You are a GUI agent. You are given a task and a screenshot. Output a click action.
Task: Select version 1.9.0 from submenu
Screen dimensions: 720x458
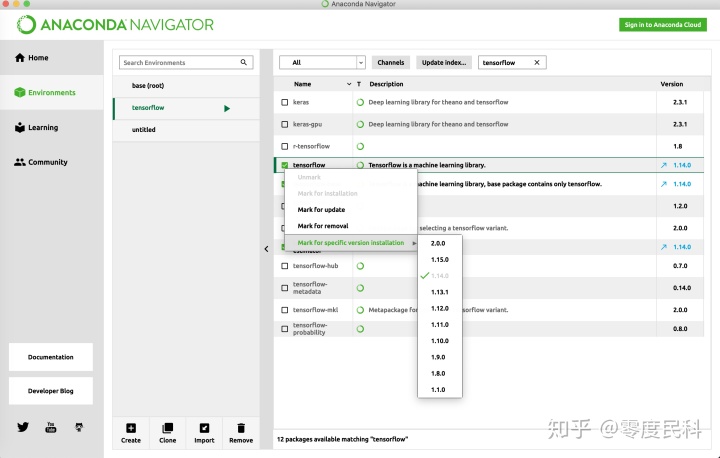click(438, 357)
